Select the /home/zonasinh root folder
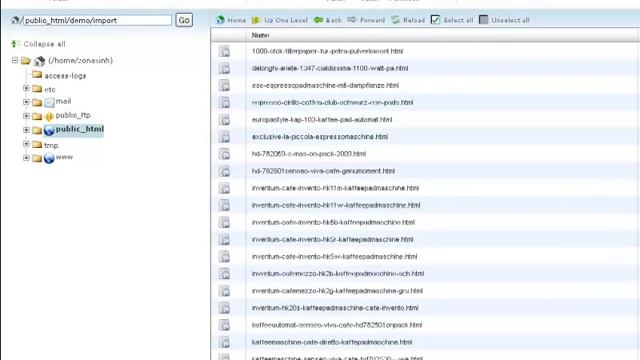 [x=80, y=60]
